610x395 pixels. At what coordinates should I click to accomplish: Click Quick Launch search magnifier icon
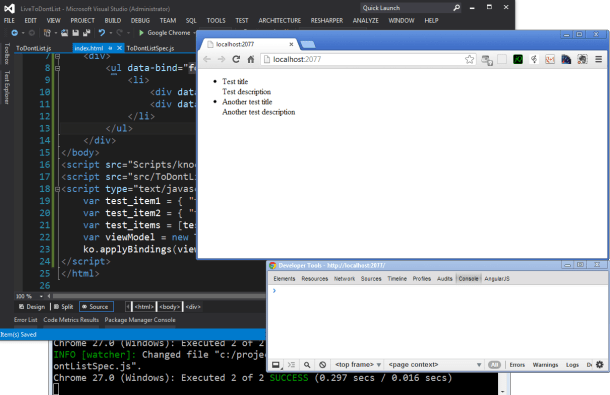click(456, 8)
